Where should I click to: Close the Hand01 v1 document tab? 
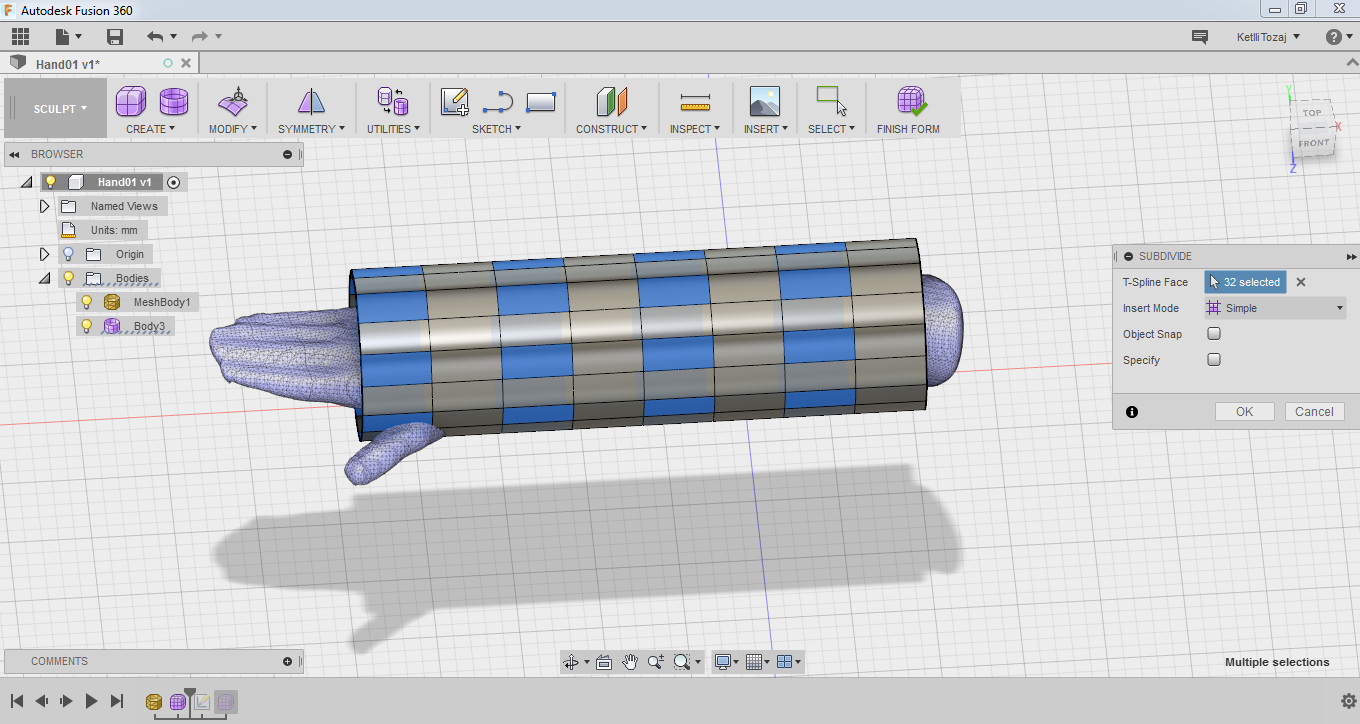(x=186, y=63)
